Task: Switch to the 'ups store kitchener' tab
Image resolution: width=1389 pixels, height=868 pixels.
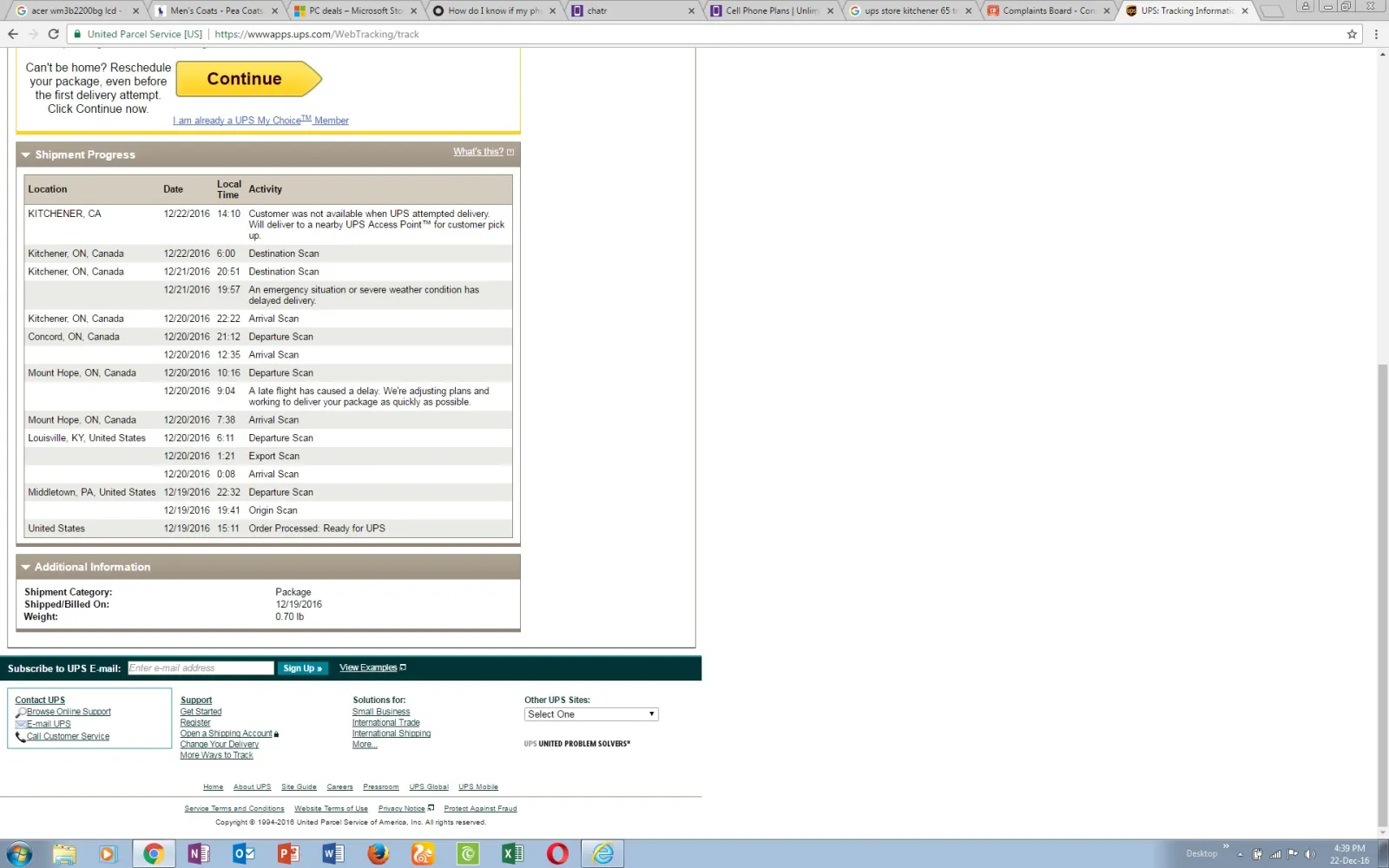Action: click(911, 10)
